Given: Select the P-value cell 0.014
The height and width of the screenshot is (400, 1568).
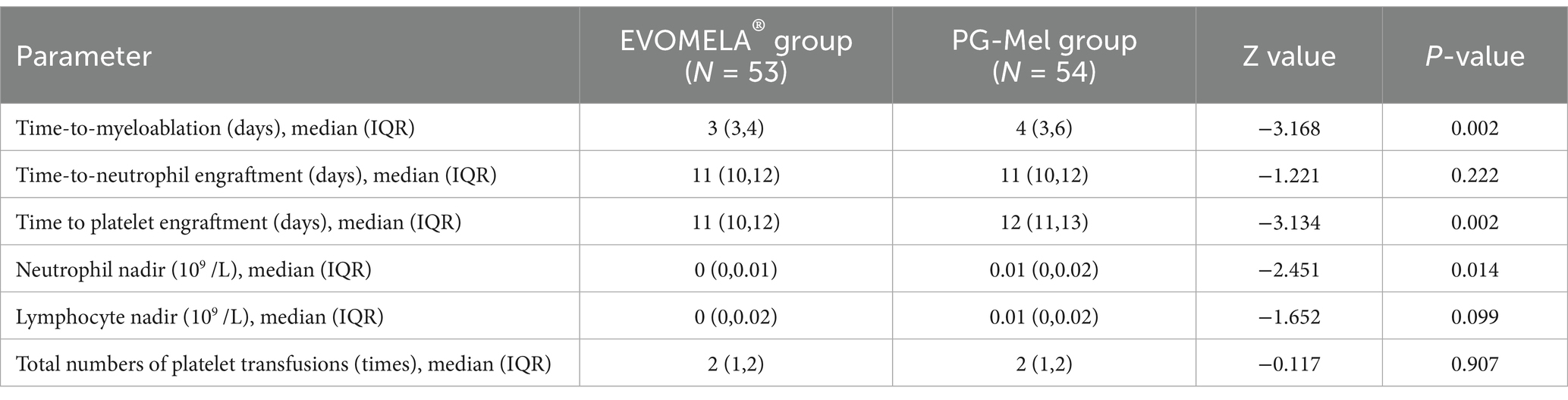Looking at the screenshot, I should pyautogui.click(x=1475, y=269).
